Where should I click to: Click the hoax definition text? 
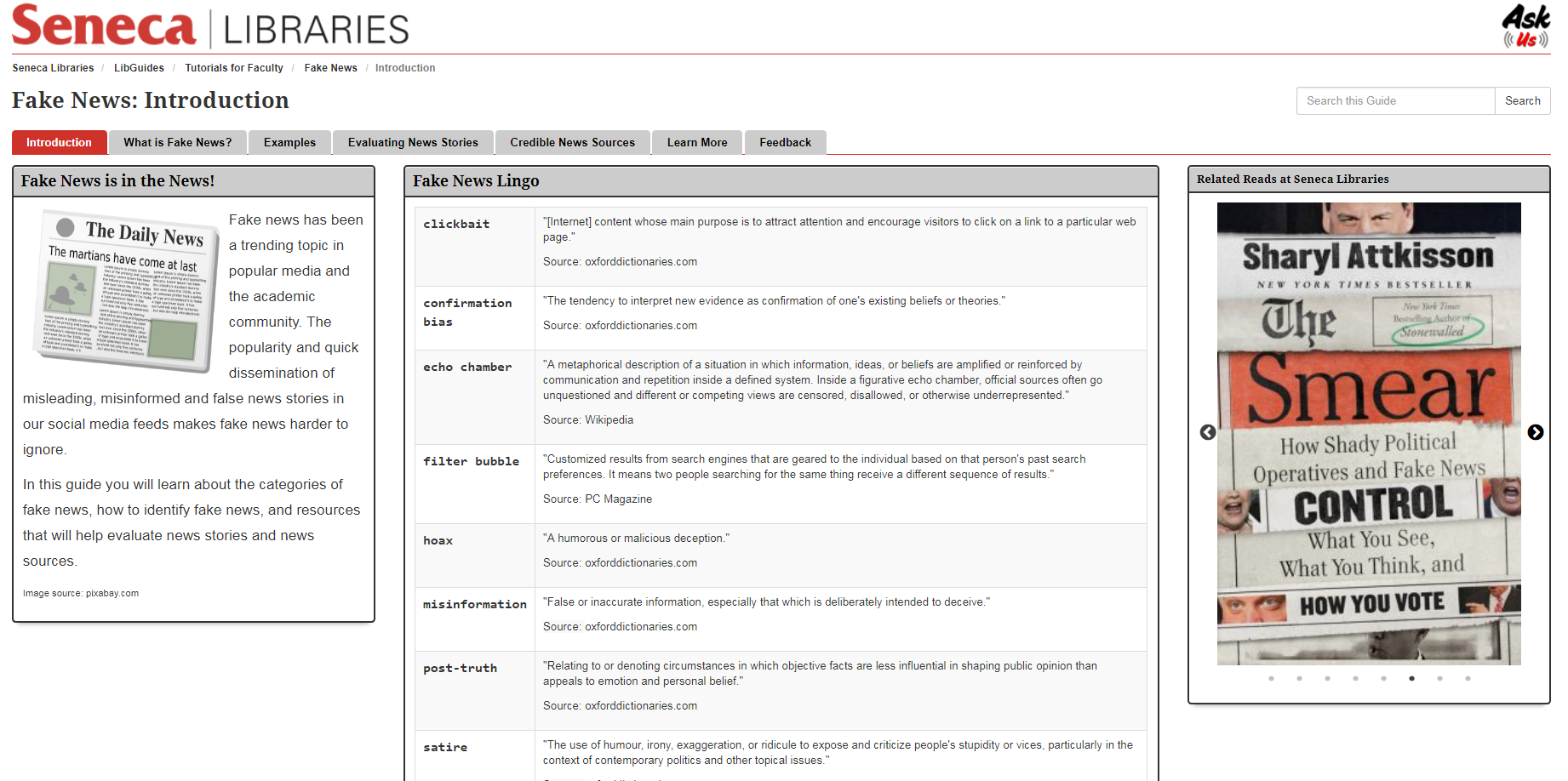point(636,538)
